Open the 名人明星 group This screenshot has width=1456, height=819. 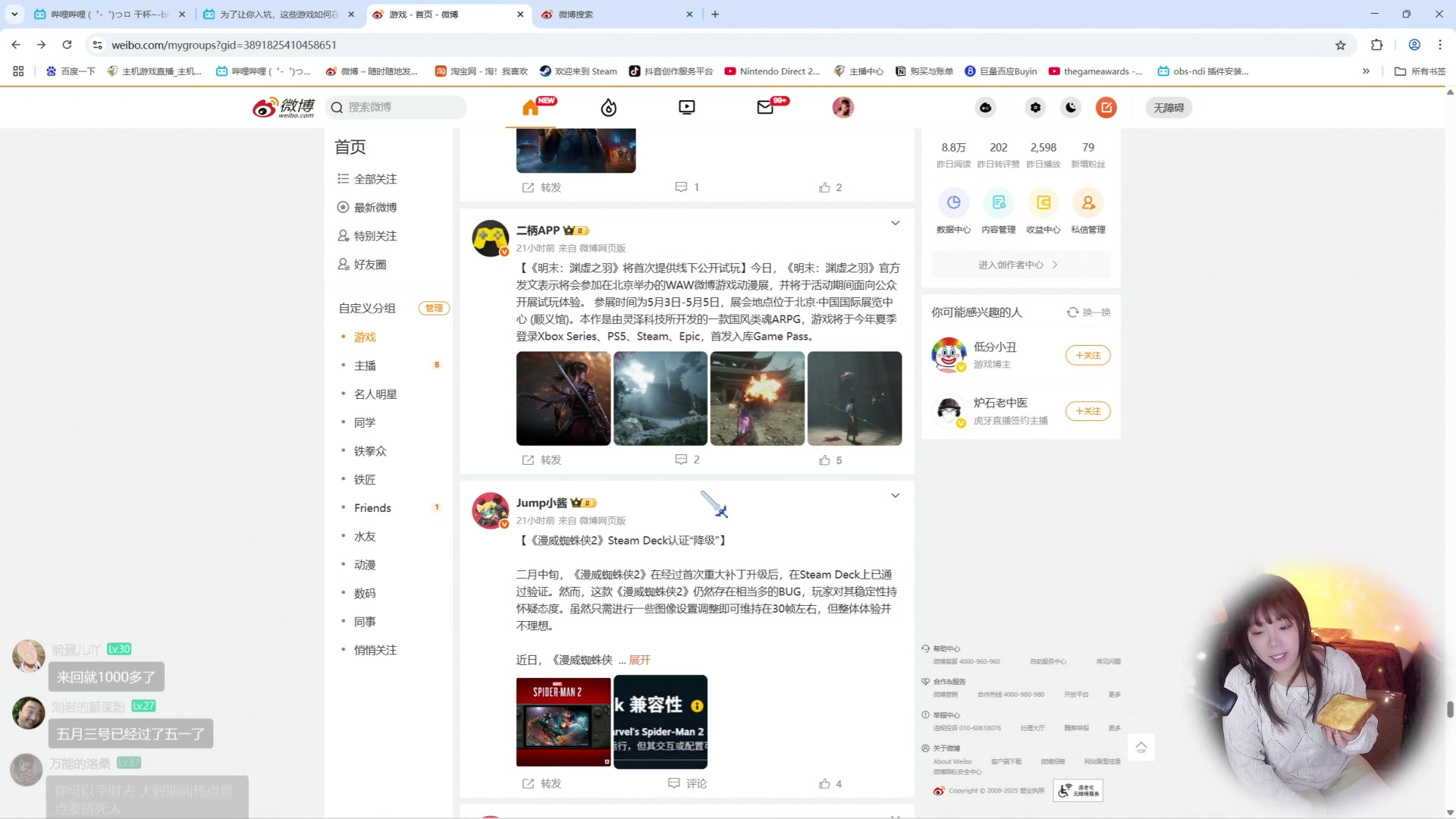(x=375, y=394)
